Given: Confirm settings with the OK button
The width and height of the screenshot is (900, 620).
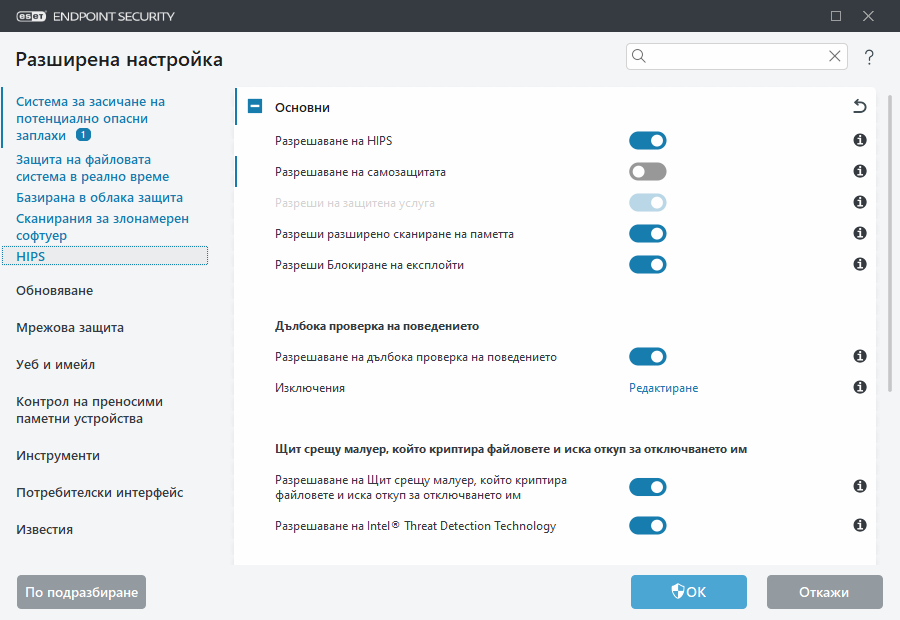Looking at the screenshot, I should [689, 592].
